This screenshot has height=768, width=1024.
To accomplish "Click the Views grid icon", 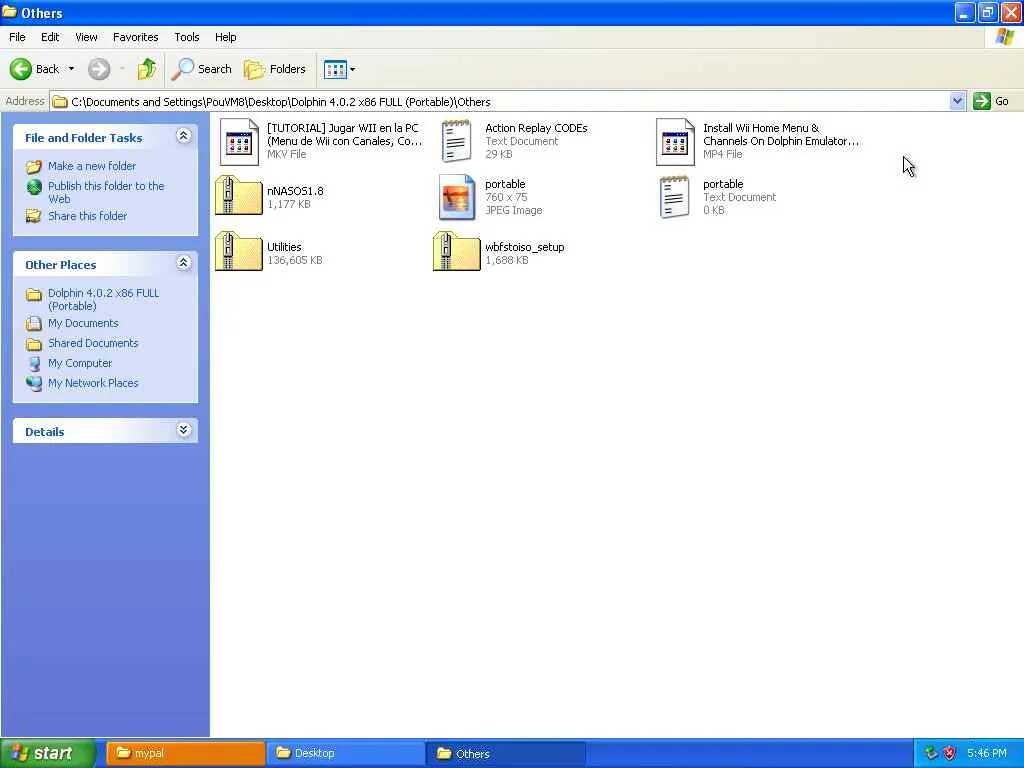I will tap(336, 69).
